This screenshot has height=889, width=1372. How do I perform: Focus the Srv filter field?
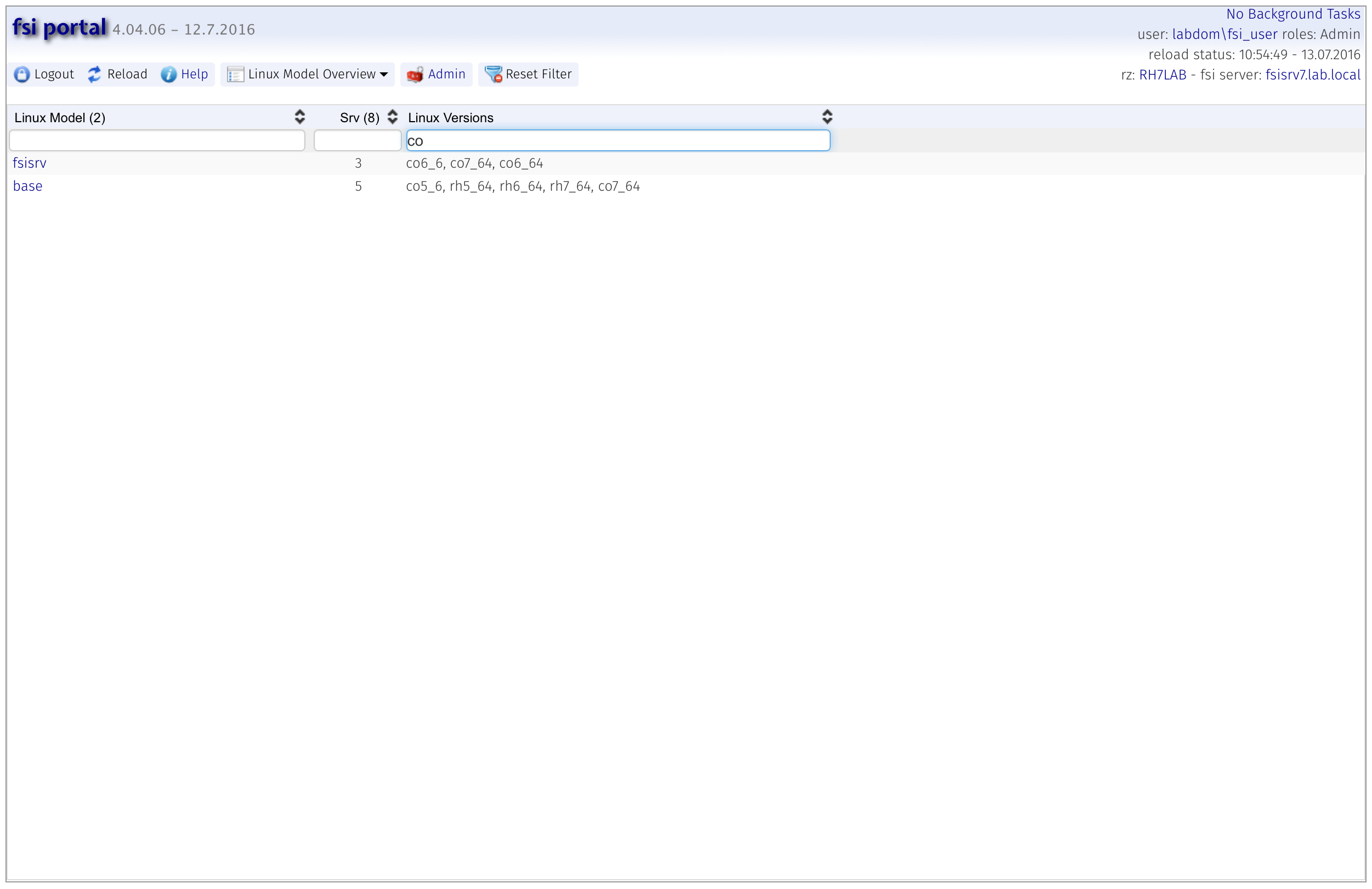point(358,140)
